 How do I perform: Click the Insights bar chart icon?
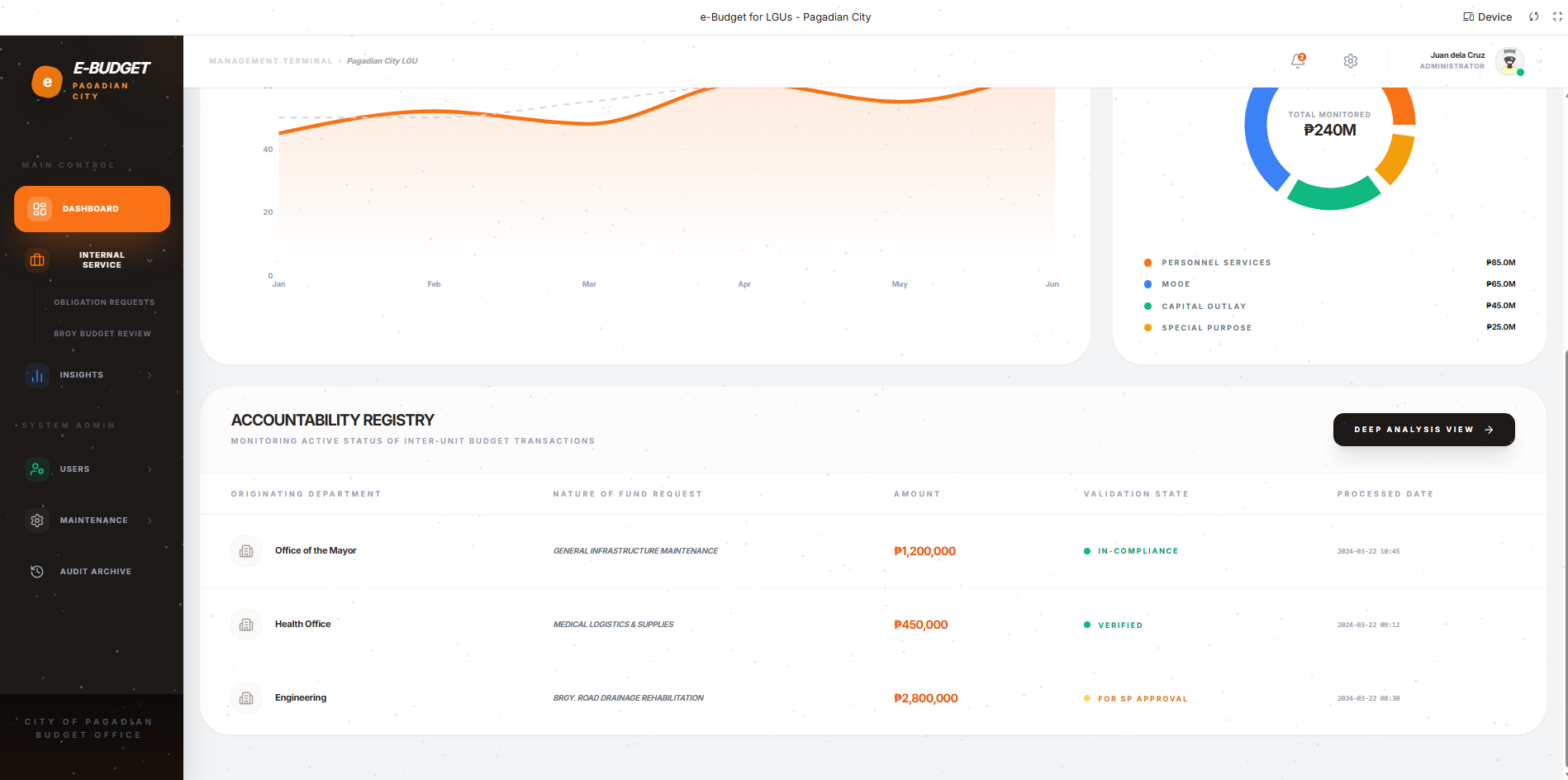coord(37,375)
